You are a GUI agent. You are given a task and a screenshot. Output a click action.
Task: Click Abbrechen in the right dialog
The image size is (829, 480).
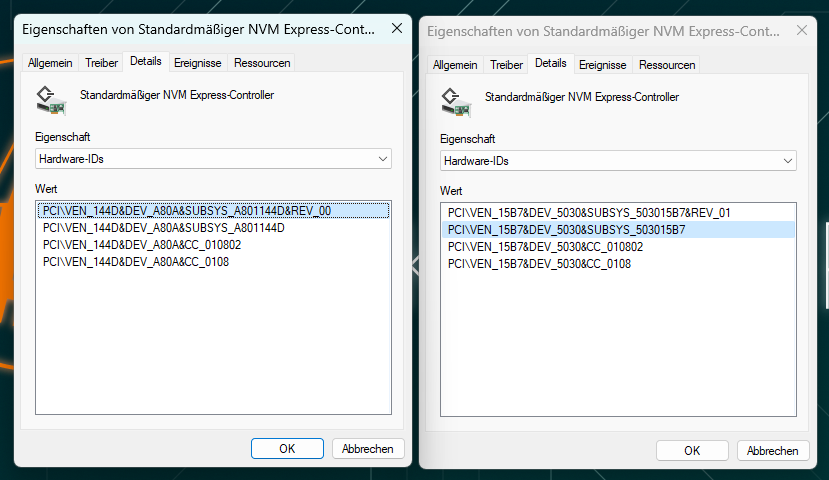coord(773,451)
